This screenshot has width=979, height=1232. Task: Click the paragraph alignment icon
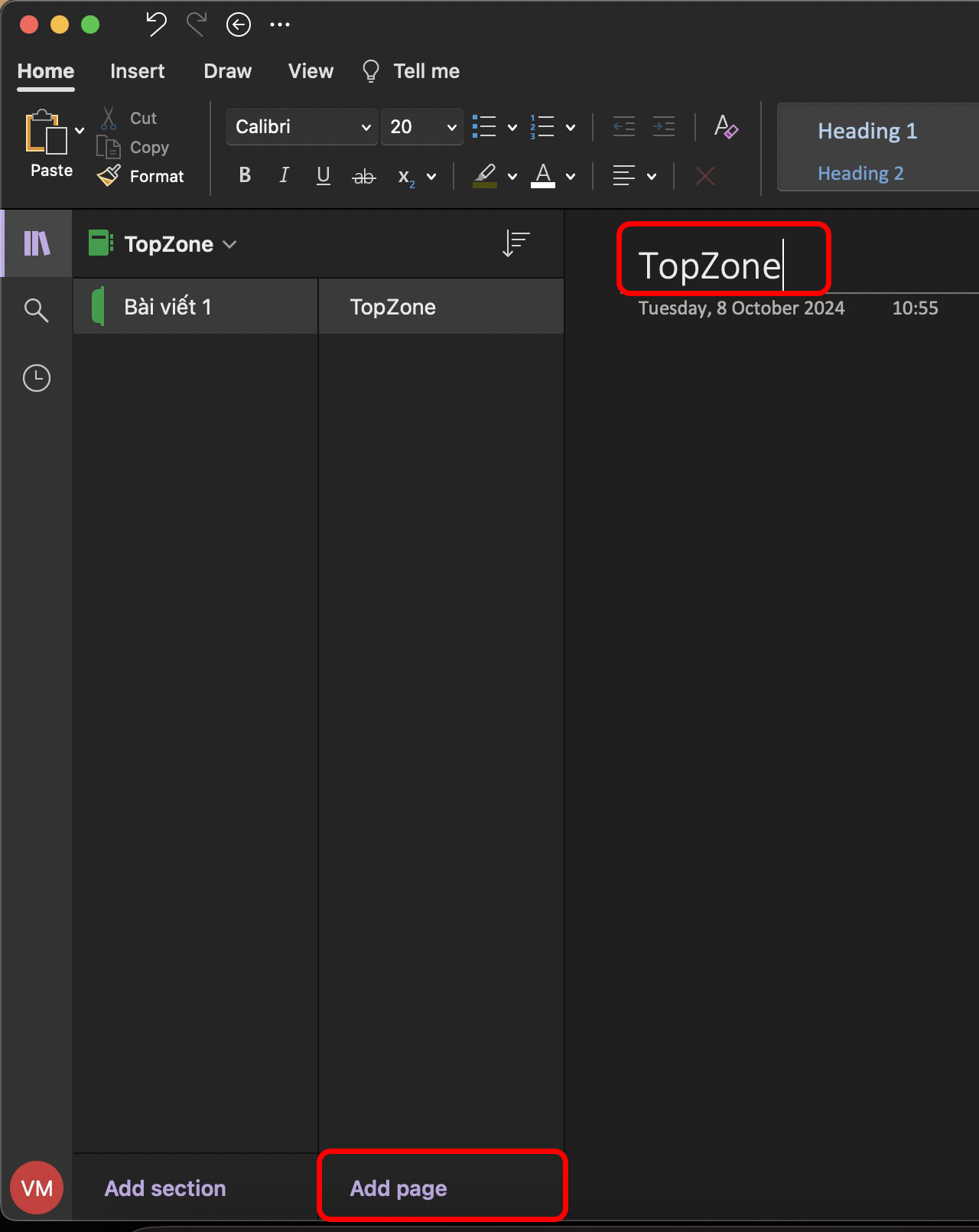(624, 176)
